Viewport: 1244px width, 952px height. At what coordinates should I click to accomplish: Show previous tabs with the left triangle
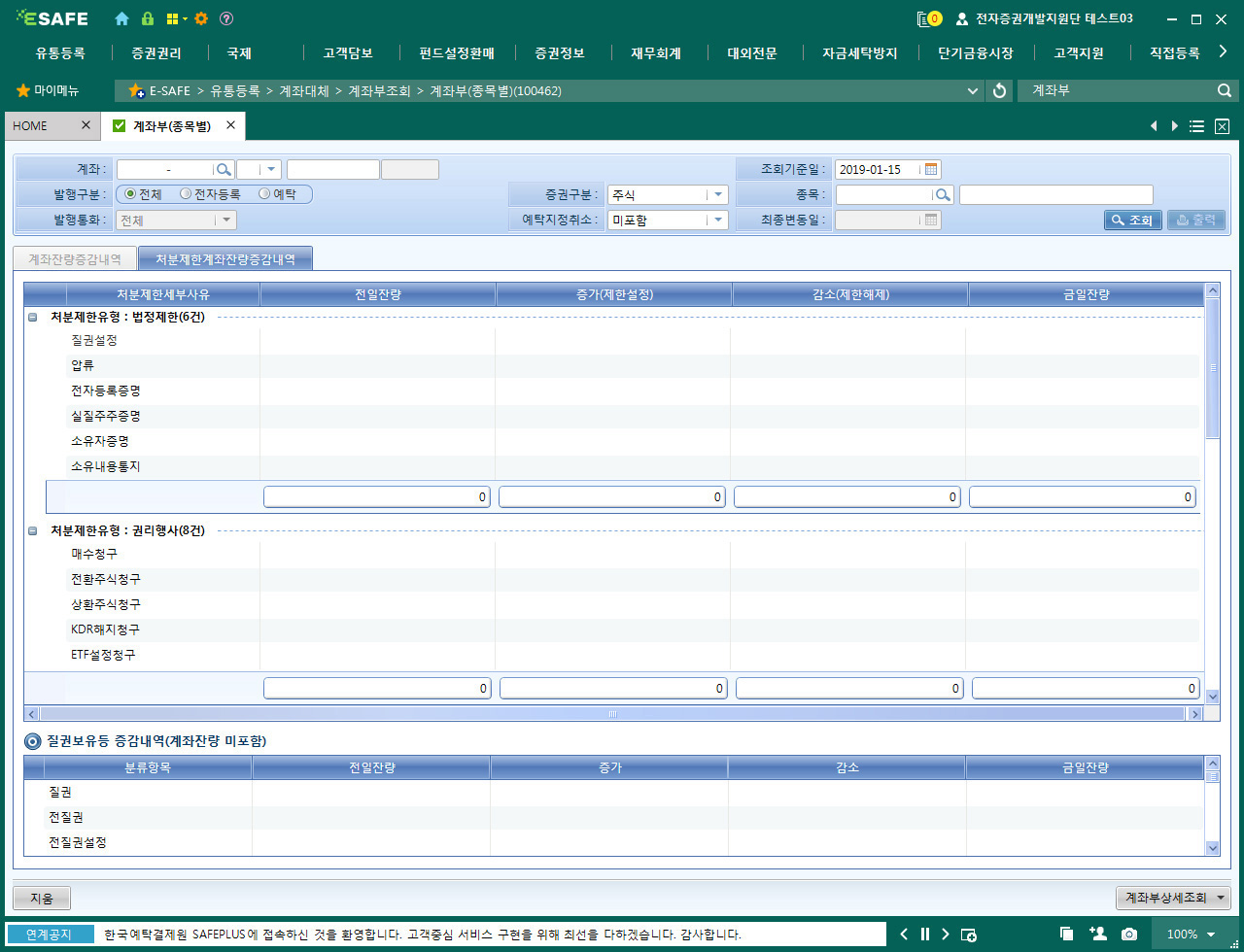click(1154, 126)
